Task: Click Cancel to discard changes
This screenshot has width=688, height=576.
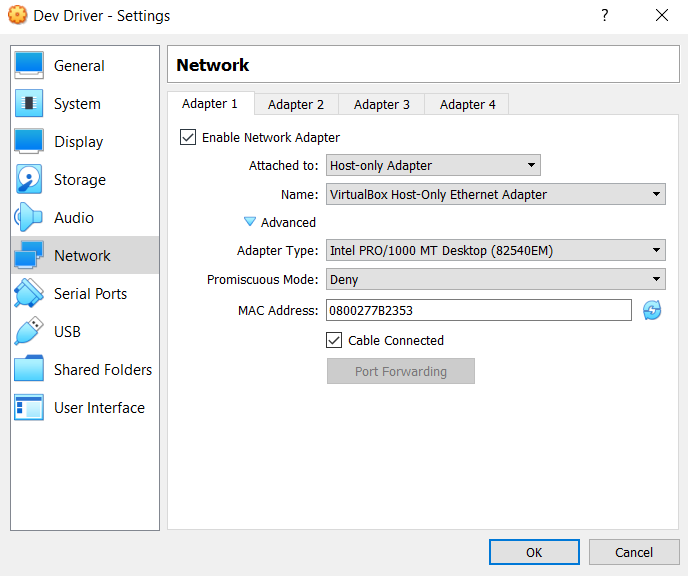Action: tap(634, 552)
